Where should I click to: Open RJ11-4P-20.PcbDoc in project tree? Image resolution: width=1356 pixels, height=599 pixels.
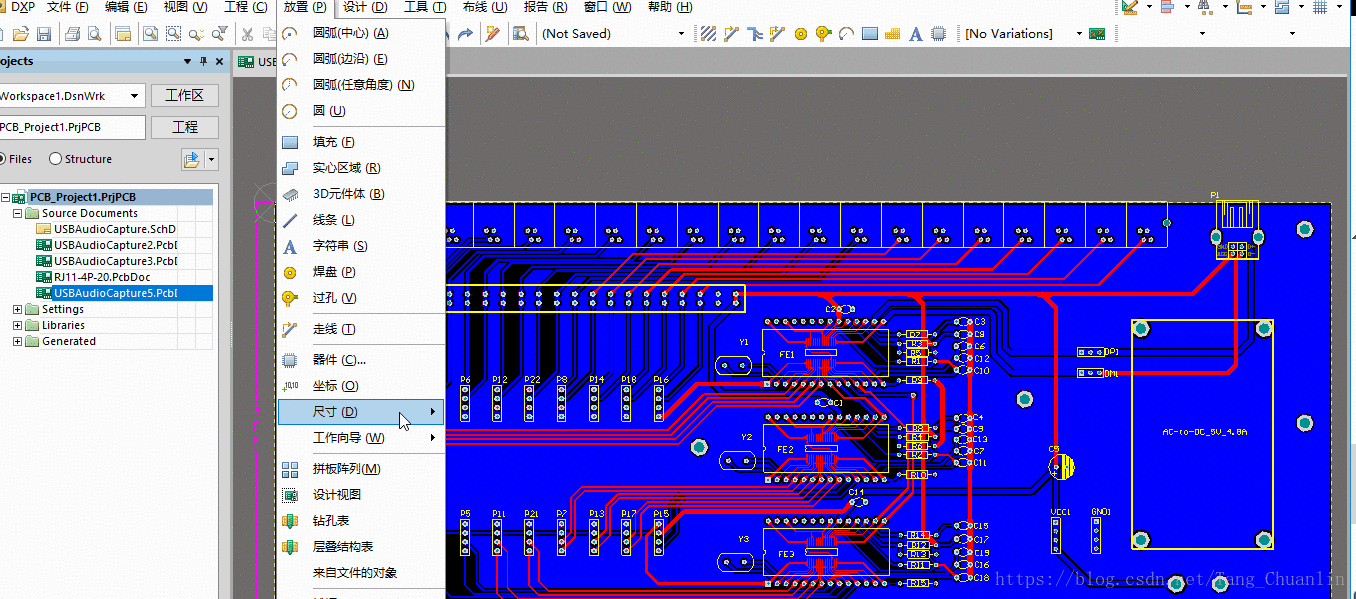point(102,277)
